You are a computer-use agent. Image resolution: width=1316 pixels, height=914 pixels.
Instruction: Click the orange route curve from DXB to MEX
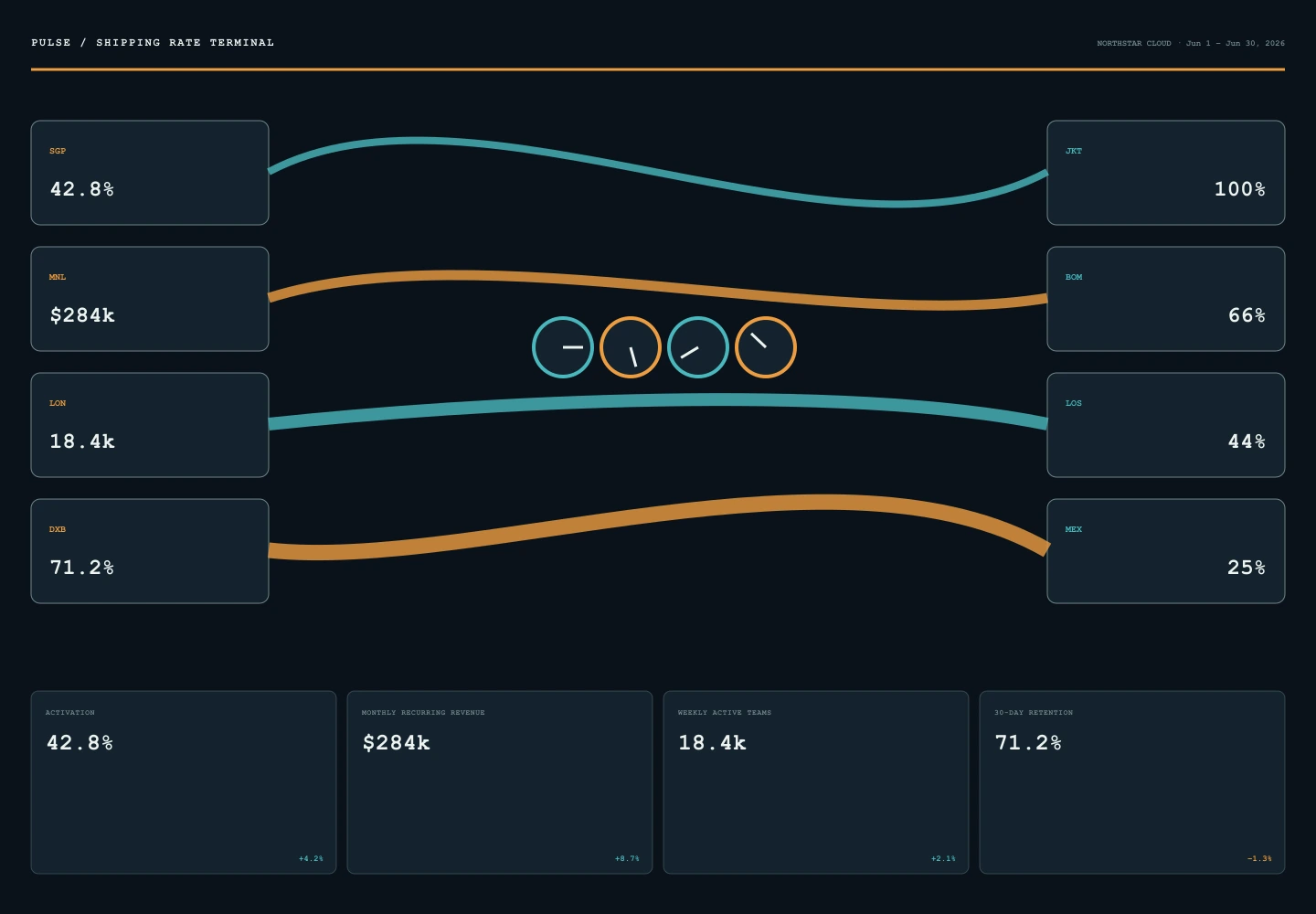[658, 516]
